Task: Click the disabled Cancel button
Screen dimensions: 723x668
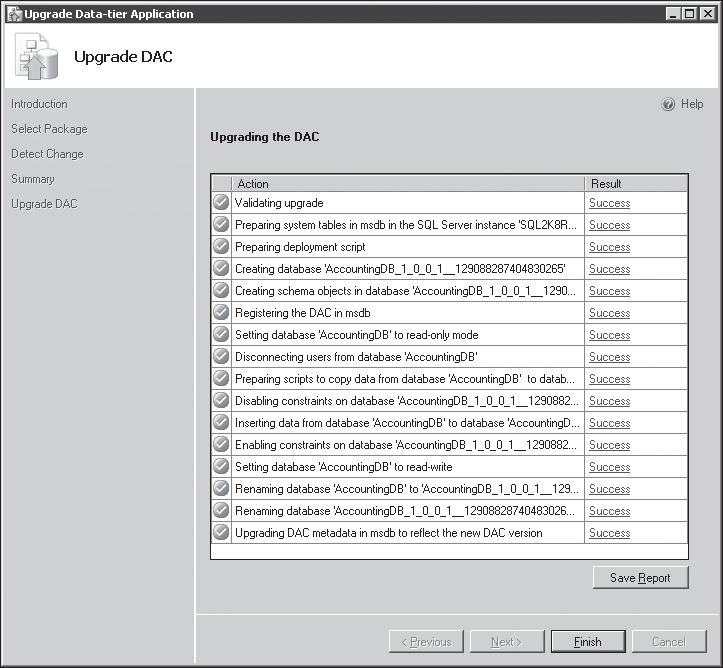Action: (669, 642)
